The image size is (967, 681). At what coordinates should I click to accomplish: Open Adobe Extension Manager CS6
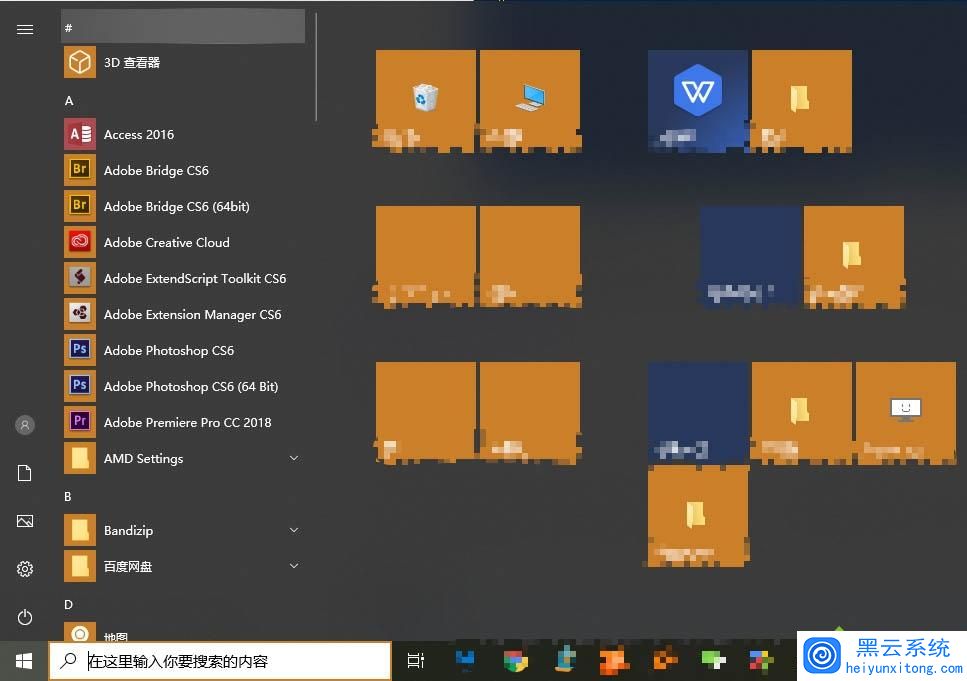[192, 314]
